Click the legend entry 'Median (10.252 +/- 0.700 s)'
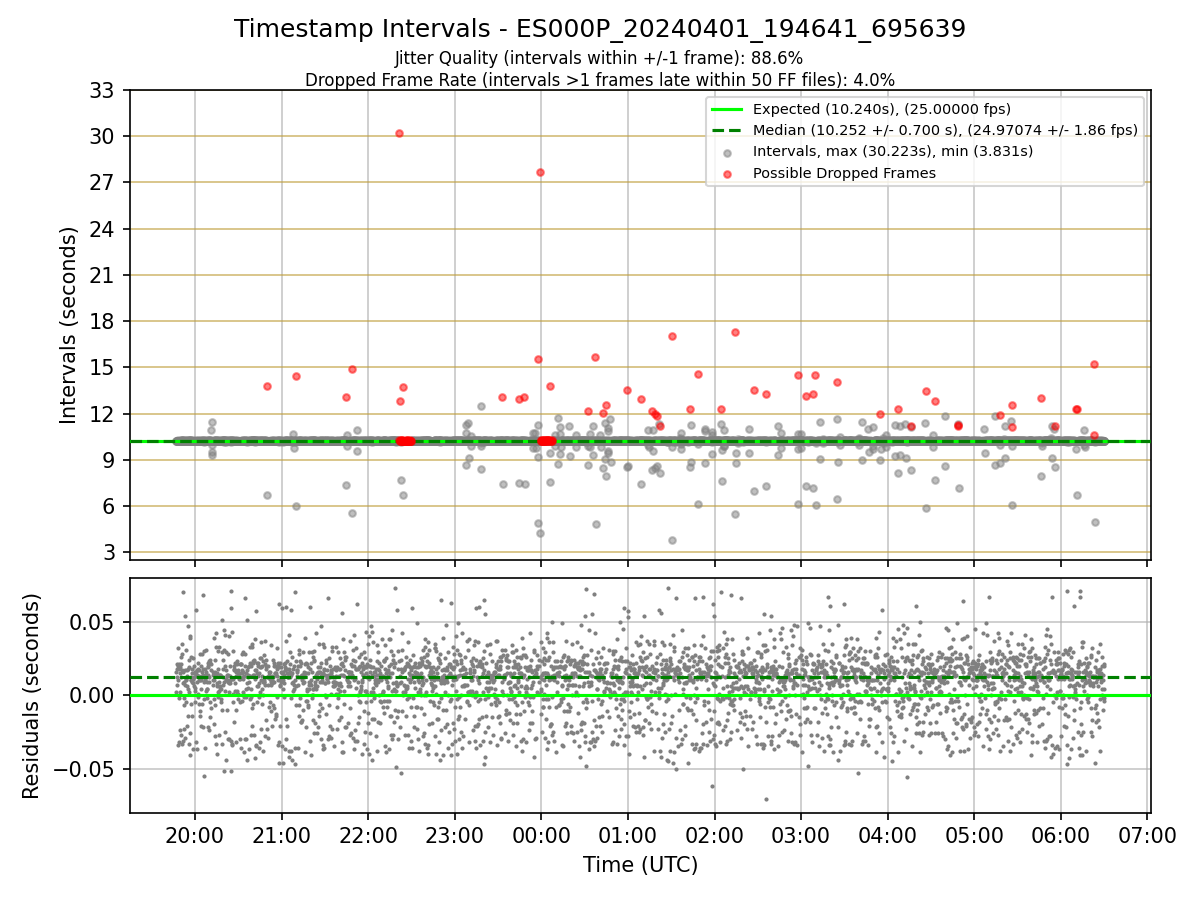Screen dimensions: 1200x900 coord(945,130)
